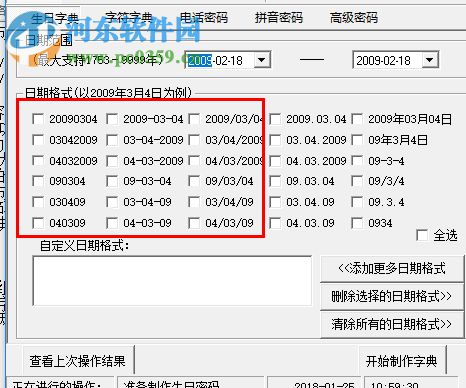Open the 高级密码 tab

point(354,17)
